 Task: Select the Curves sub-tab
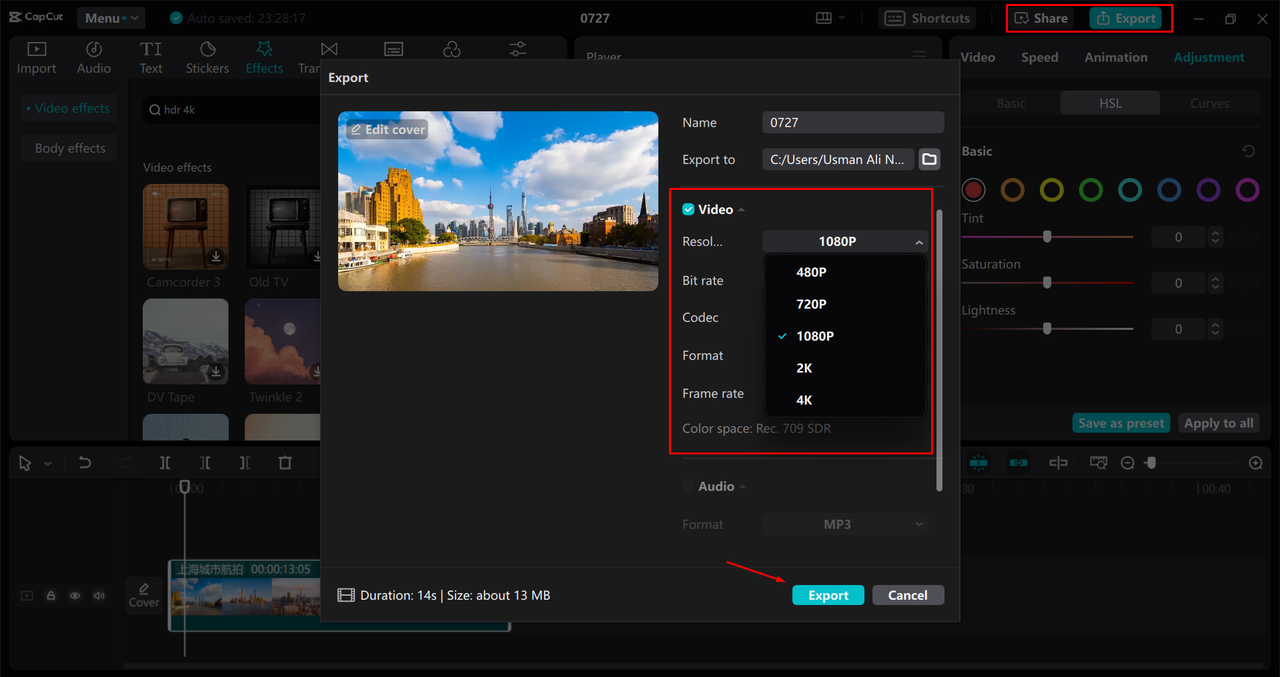[x=1209, y=103]
